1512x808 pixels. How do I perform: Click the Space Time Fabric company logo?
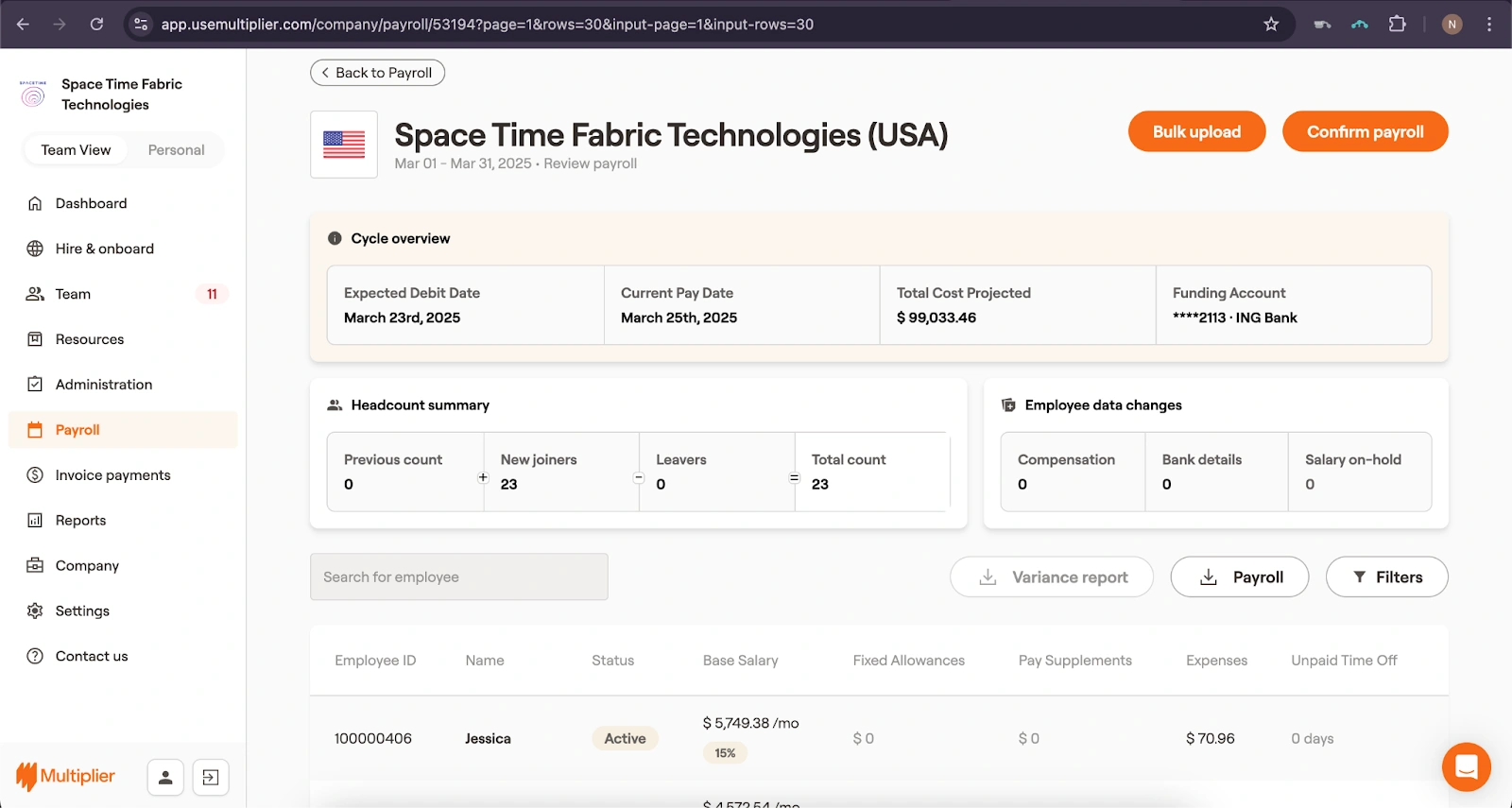tap(33, 94)
